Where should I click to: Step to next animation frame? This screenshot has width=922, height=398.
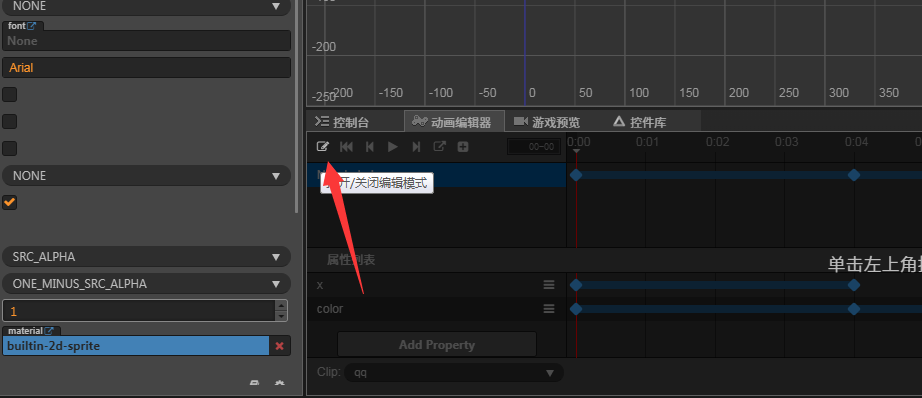click(x=416, y=147)
